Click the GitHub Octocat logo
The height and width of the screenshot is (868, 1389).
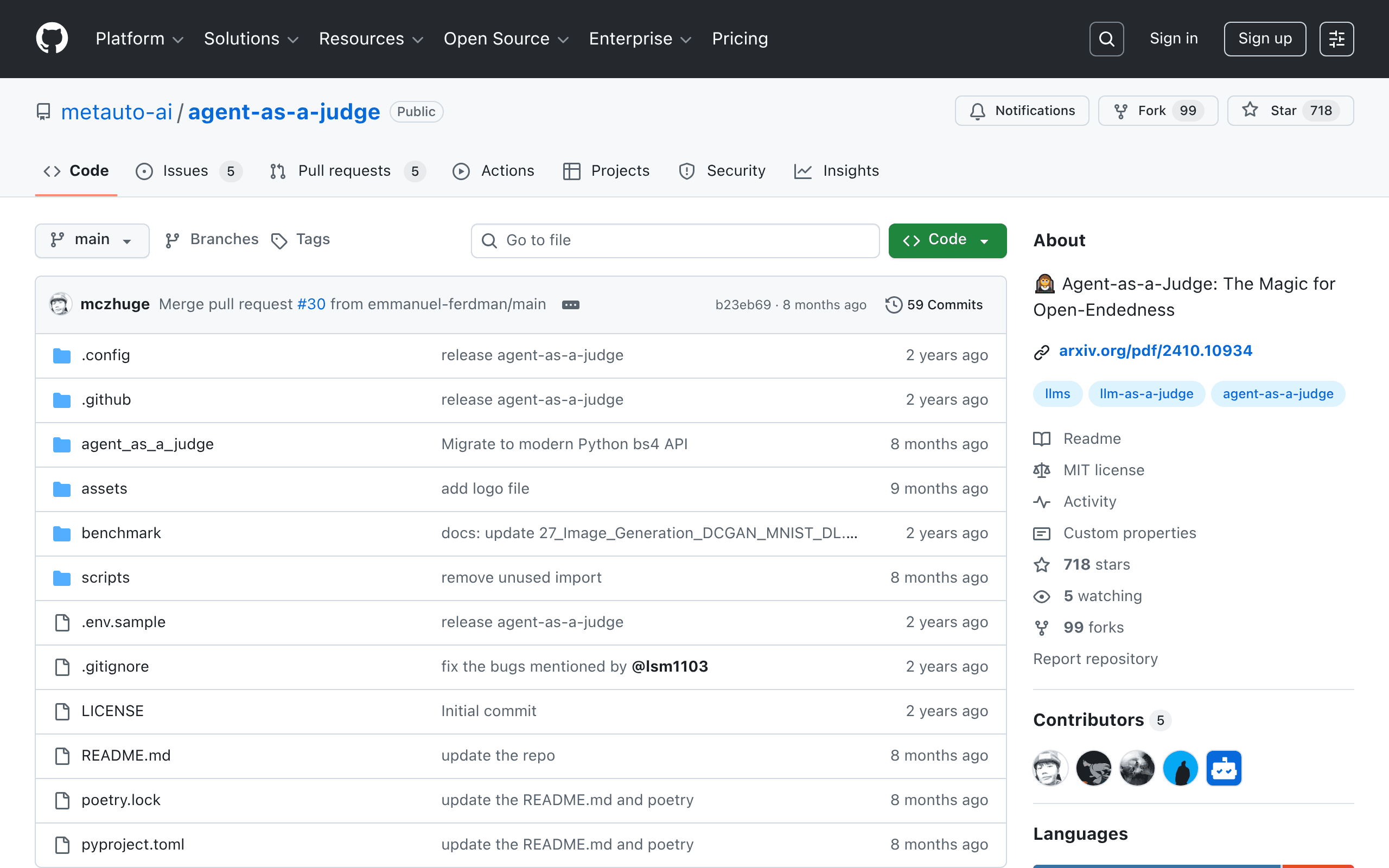click(x=52, y=39)
